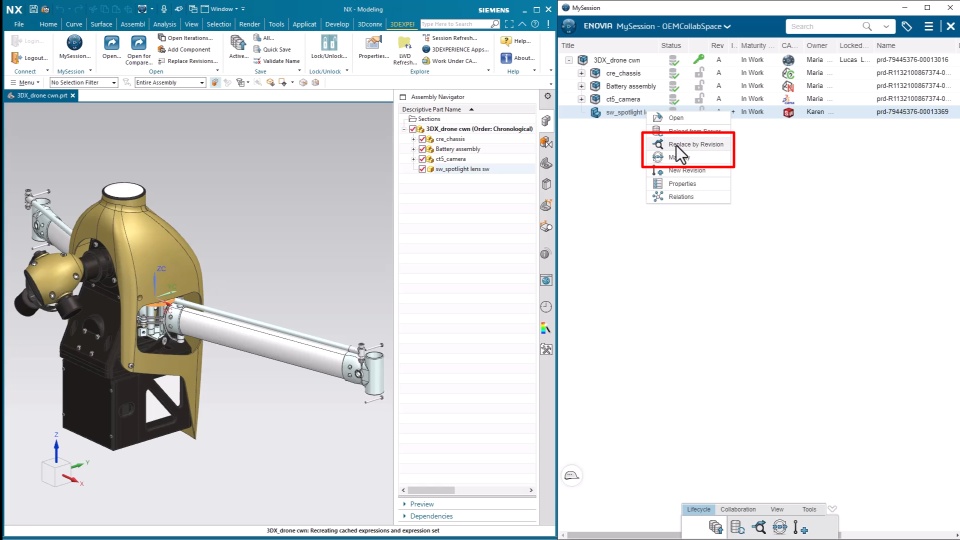Open the No Selection Filter dropdown
960x540 pixels.
83,82
